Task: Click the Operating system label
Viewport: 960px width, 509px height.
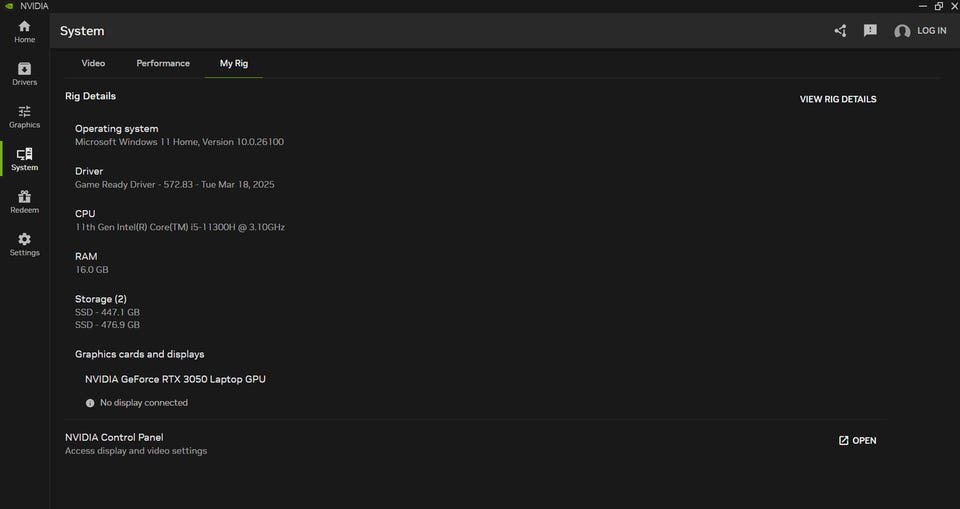Action: pyautogui.click(x=116, y=129)
